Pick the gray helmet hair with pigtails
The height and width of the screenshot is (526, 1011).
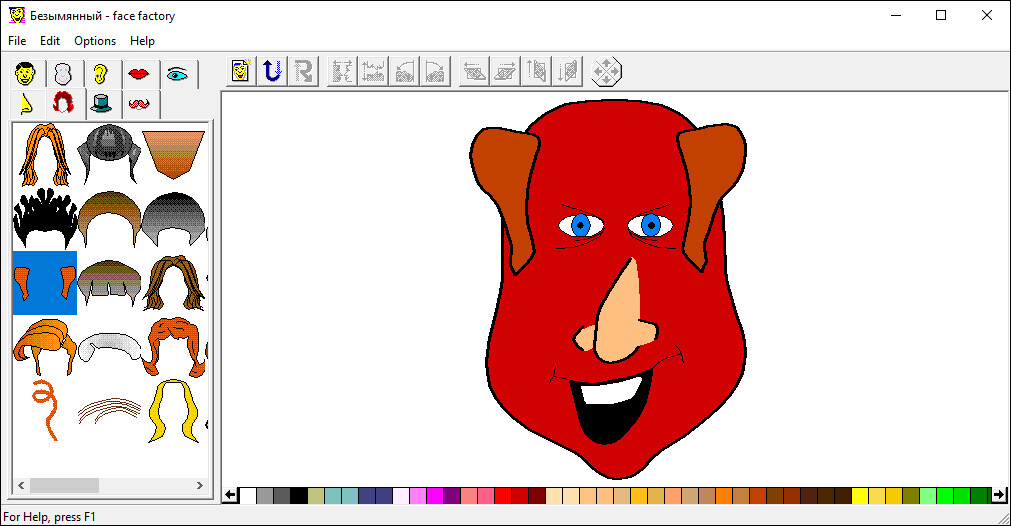[109, 155]
